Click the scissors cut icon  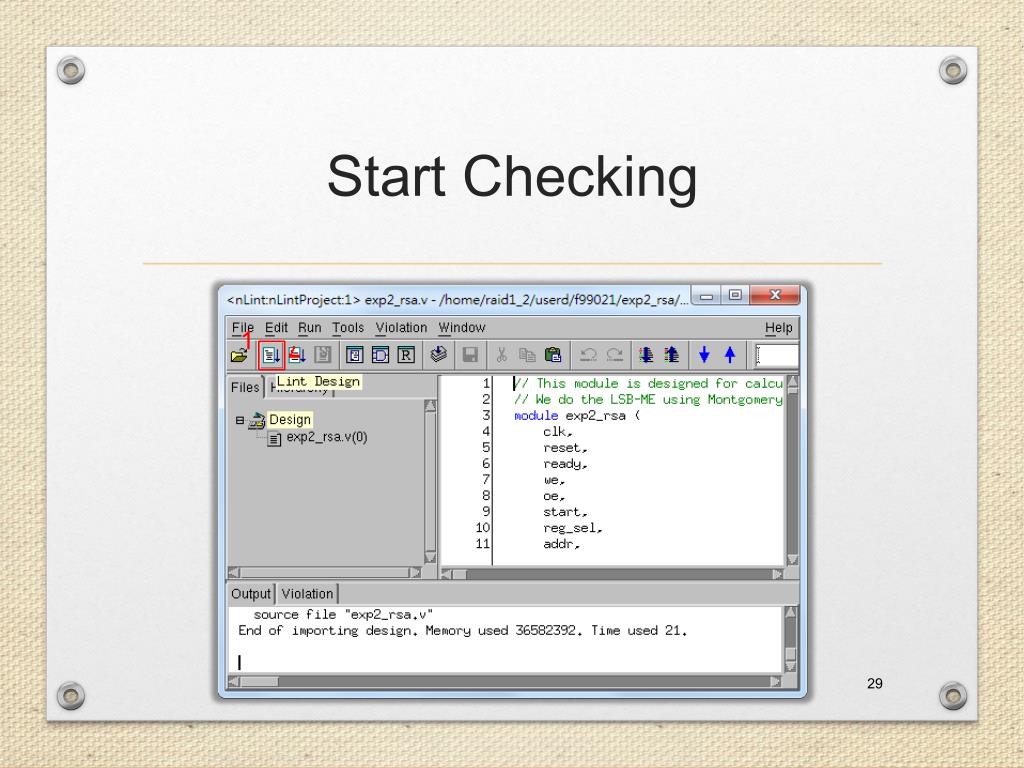(x=502, y=355)
